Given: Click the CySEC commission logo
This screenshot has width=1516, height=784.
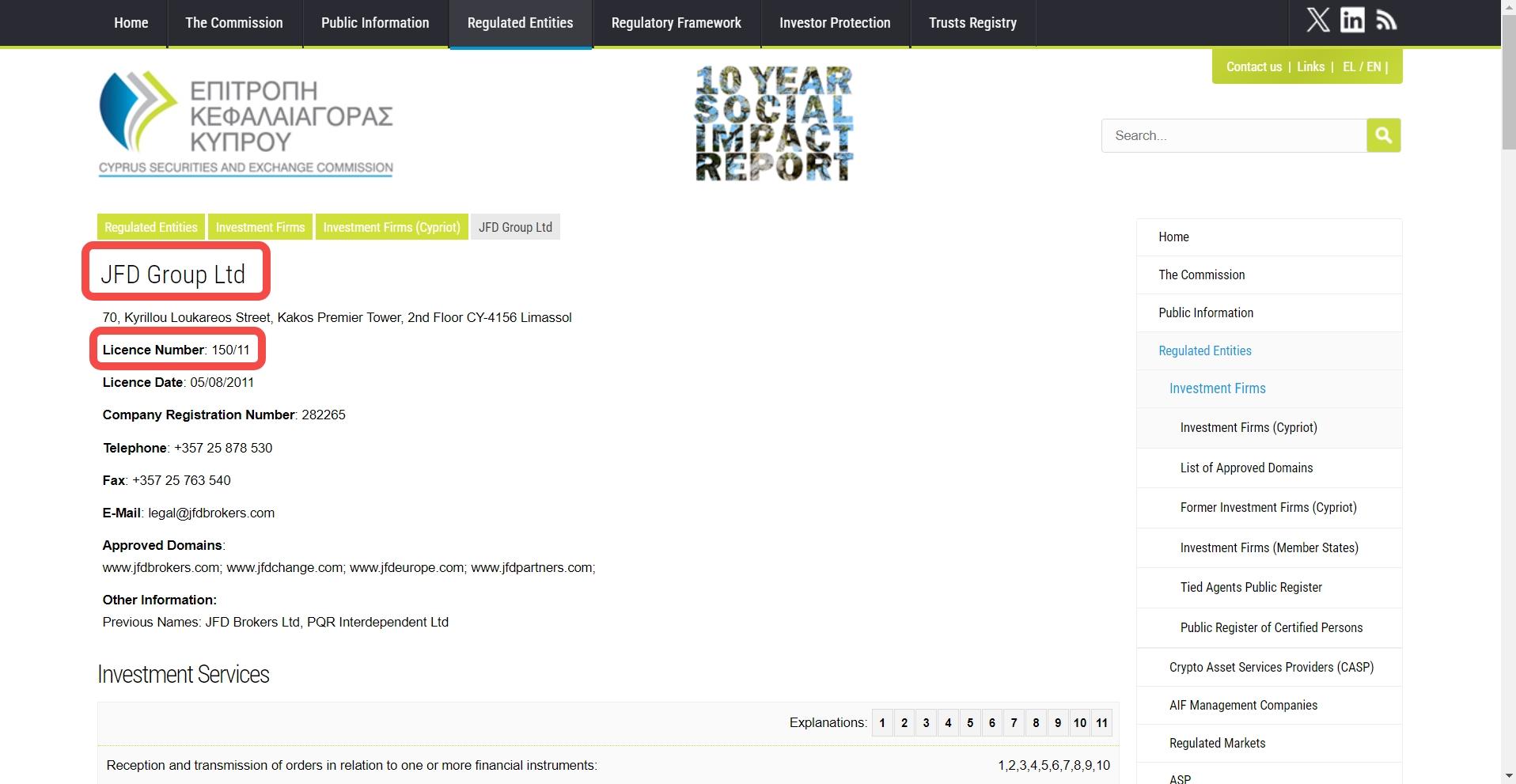Looking at the screenshot, I should tap(246, 123).
